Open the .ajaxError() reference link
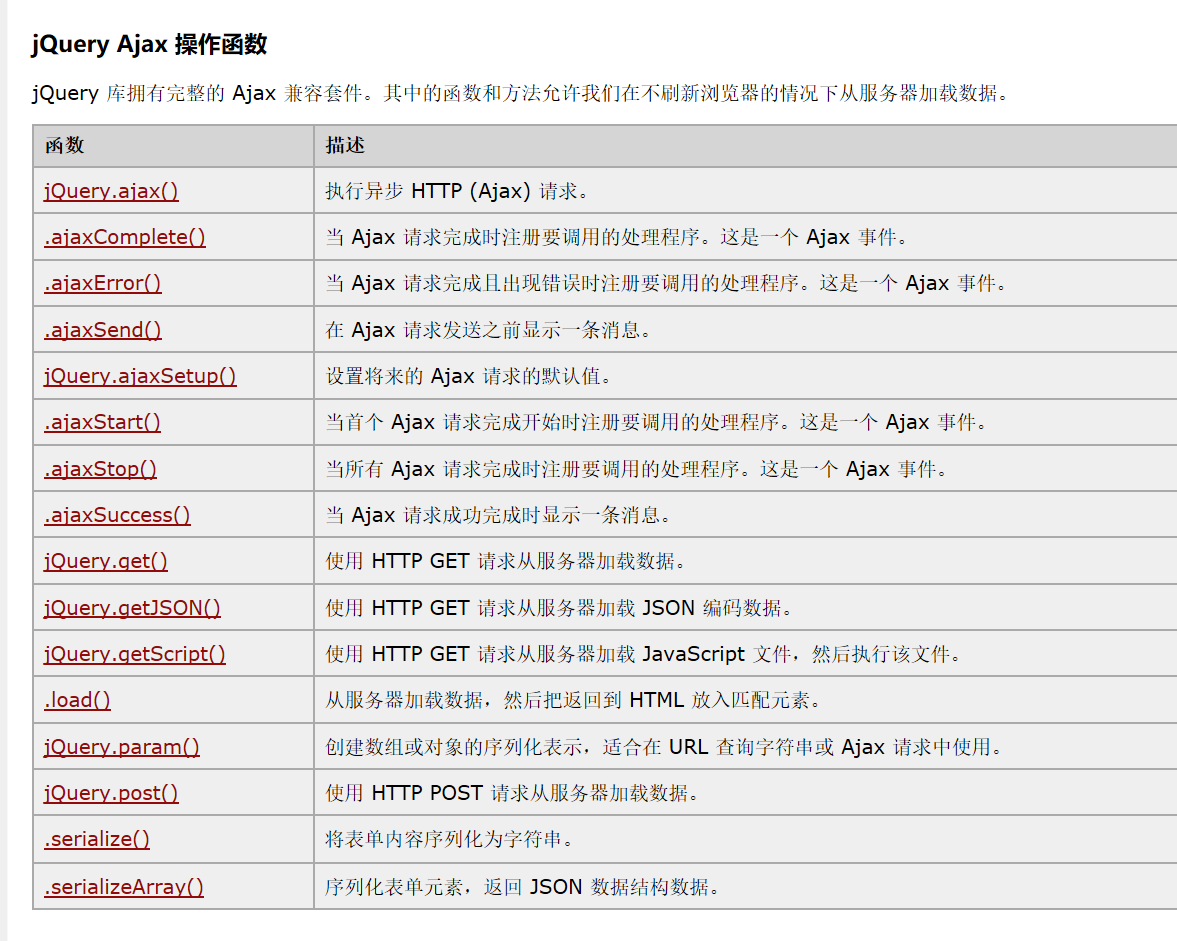Viewport: 1177px width, 941px height. [x=103, y=283]
